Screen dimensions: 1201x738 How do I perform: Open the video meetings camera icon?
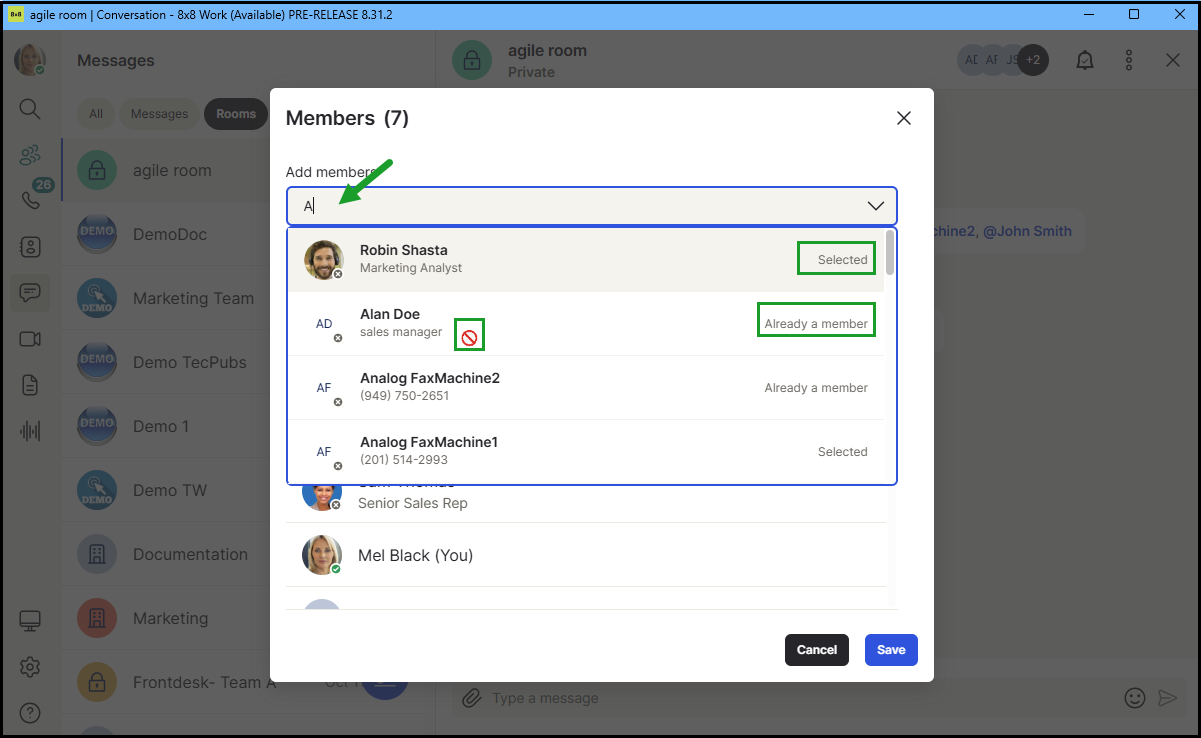pos(30,339)
